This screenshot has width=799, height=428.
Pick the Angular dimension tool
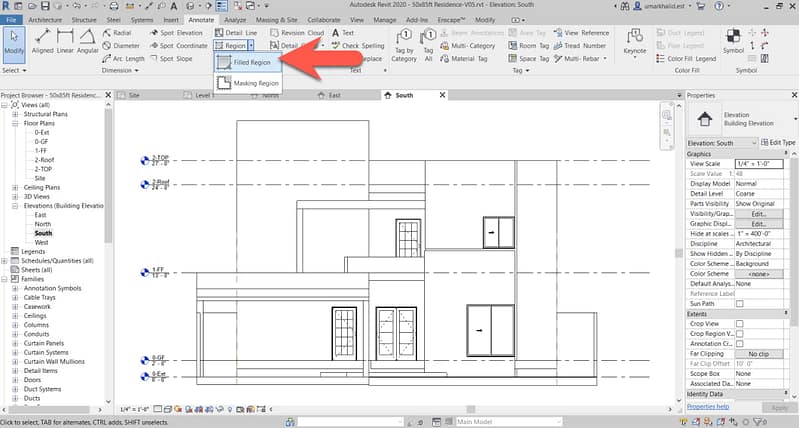(x=88, y=41)
